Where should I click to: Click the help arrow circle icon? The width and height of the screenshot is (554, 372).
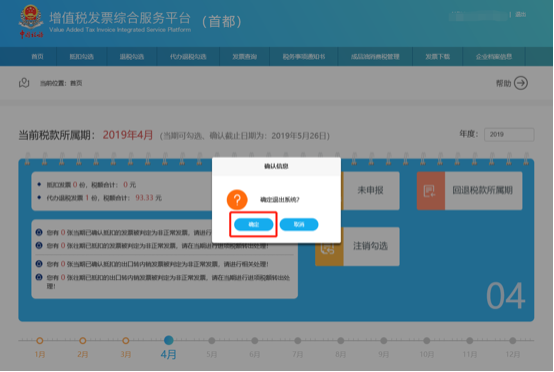pyautogui.click(x=521, y=83)
